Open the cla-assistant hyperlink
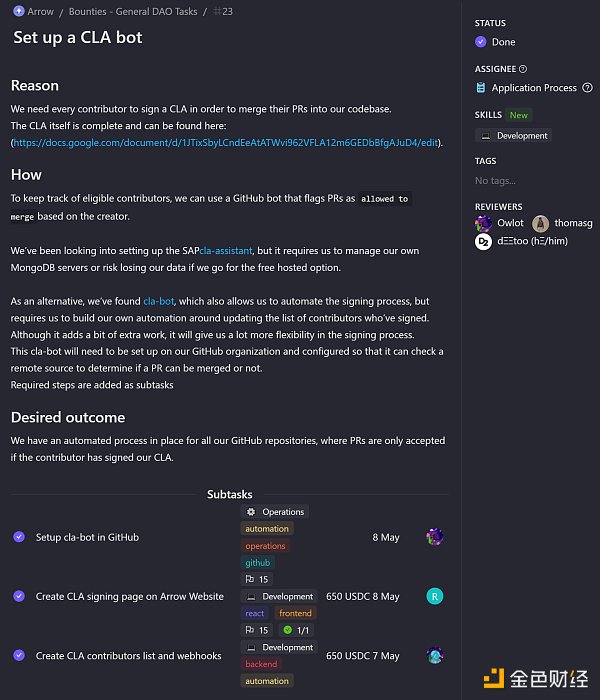This screenshot has width=600, height=700. pyautogui.click(x=226, y=250)
